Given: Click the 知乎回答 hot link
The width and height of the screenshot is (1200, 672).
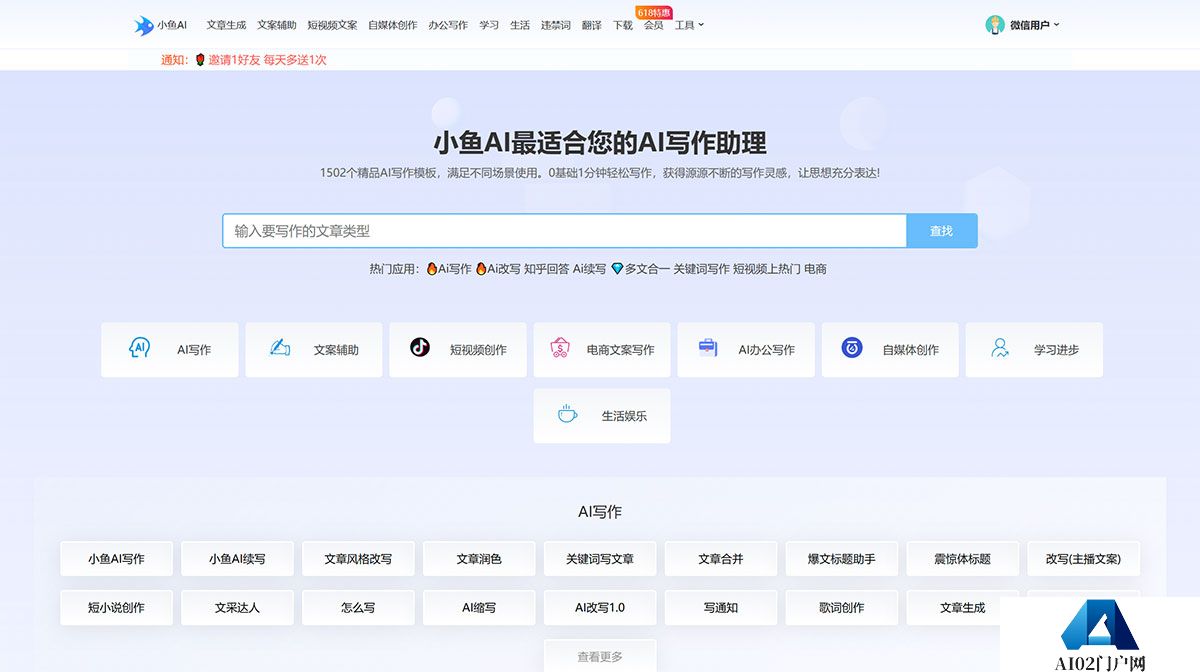Looking at the screenshot, I should 546,269.
